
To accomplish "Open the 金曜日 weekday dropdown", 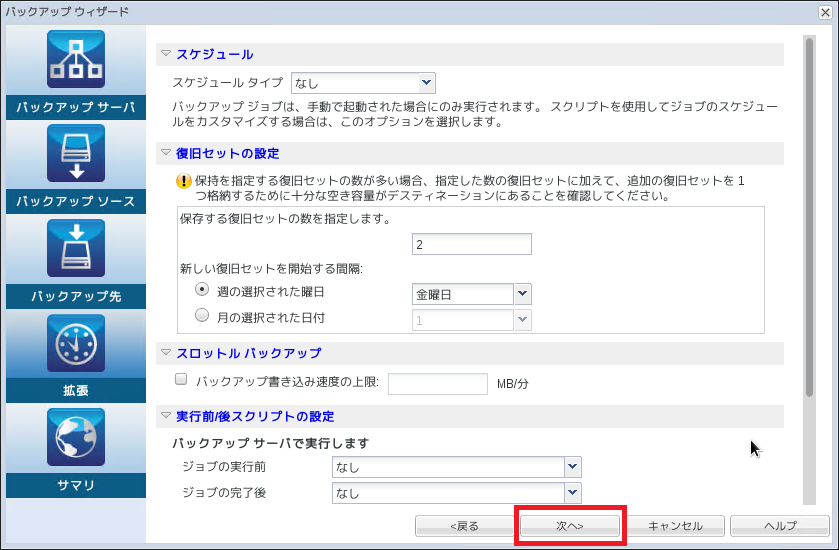I will [471, 294].
